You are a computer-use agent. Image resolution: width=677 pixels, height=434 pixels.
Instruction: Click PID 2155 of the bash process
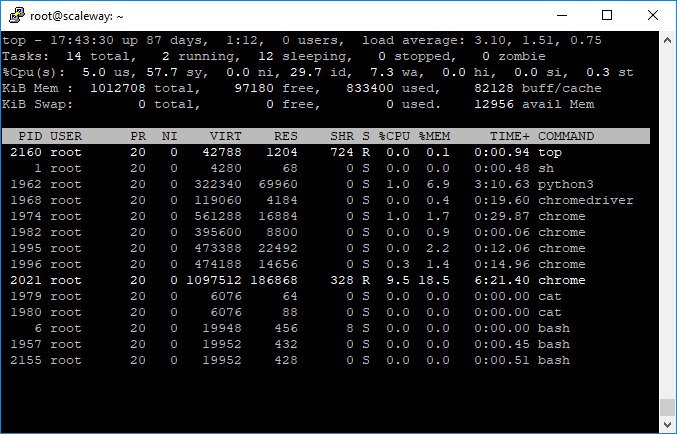tap(26, 360)
